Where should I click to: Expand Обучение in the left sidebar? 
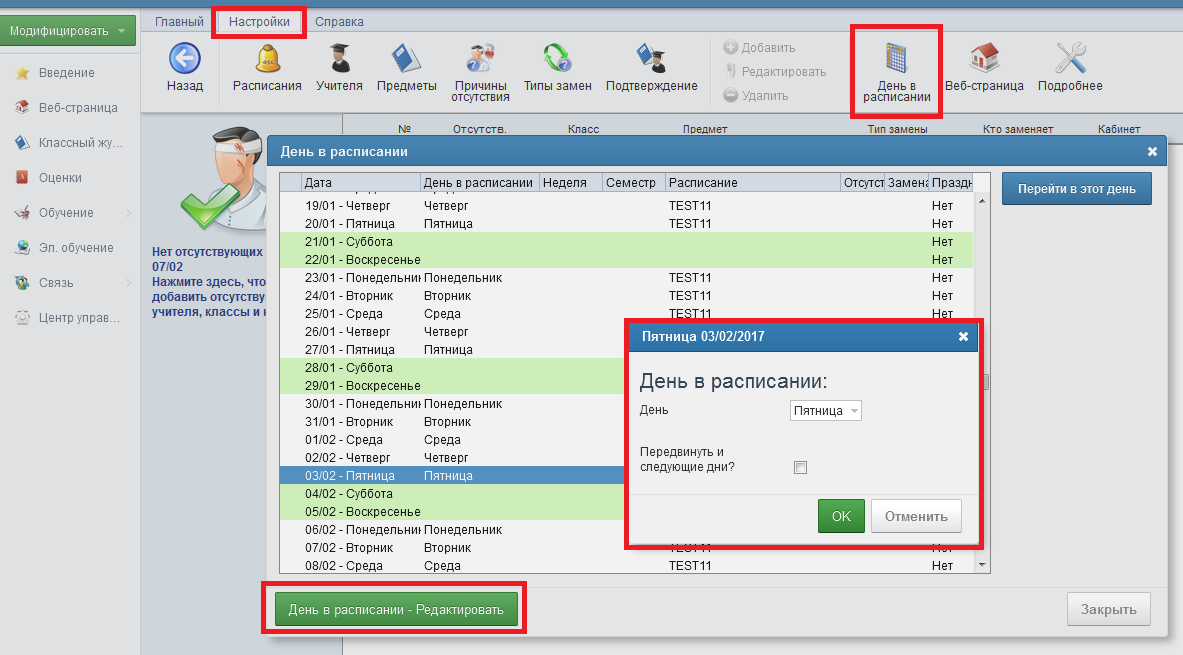[x=68, y=213]
